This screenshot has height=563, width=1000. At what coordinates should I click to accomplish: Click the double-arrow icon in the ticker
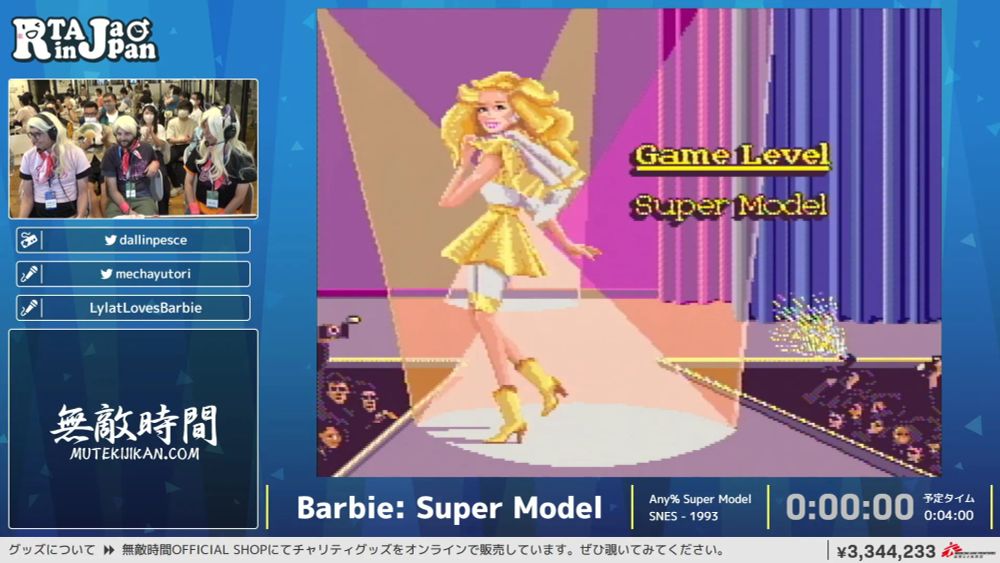point(109,550)
